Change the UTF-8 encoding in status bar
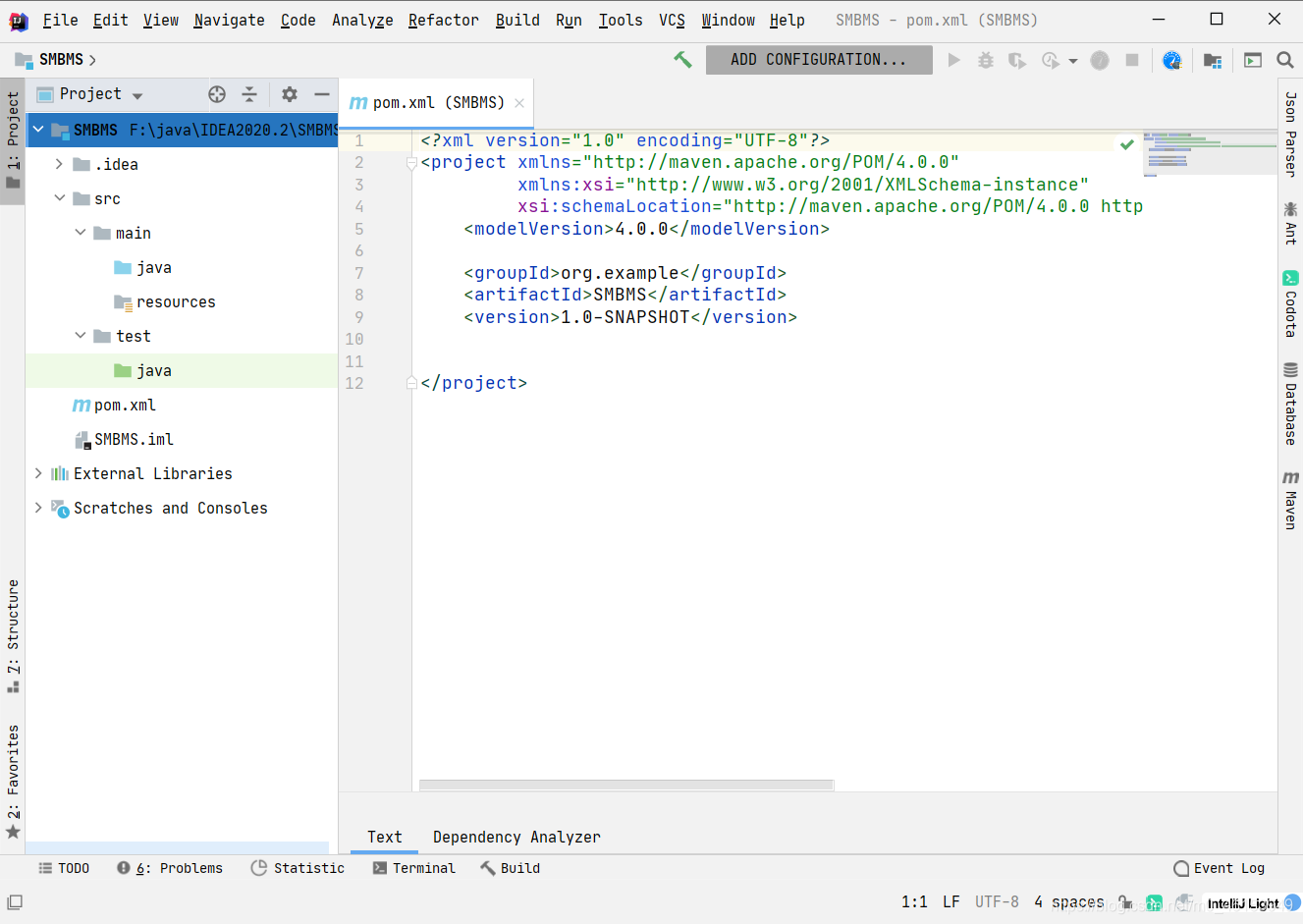This screenshot has width=1303, height=924. [x=997, y=901]
